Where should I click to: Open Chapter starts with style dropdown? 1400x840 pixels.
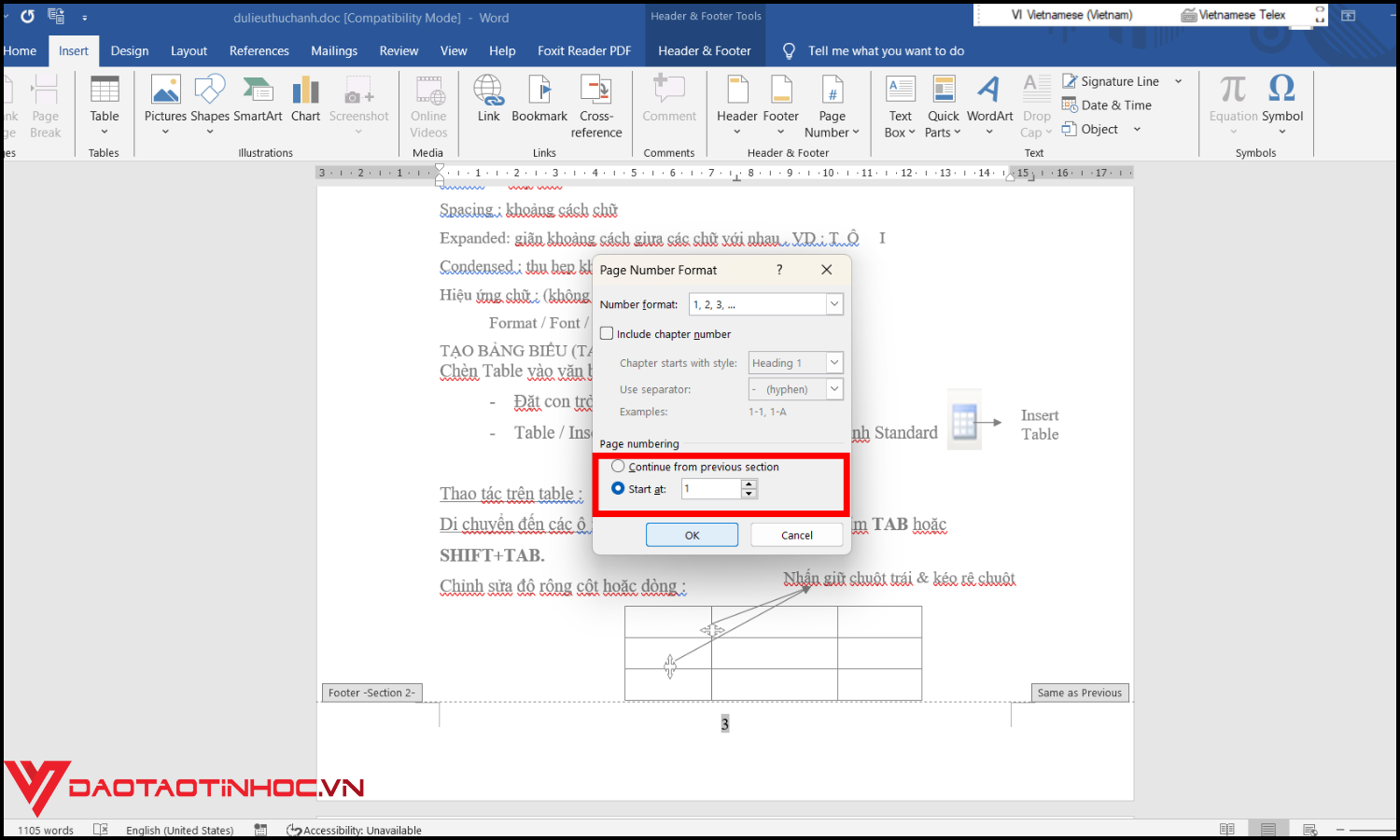pos(834,362)
